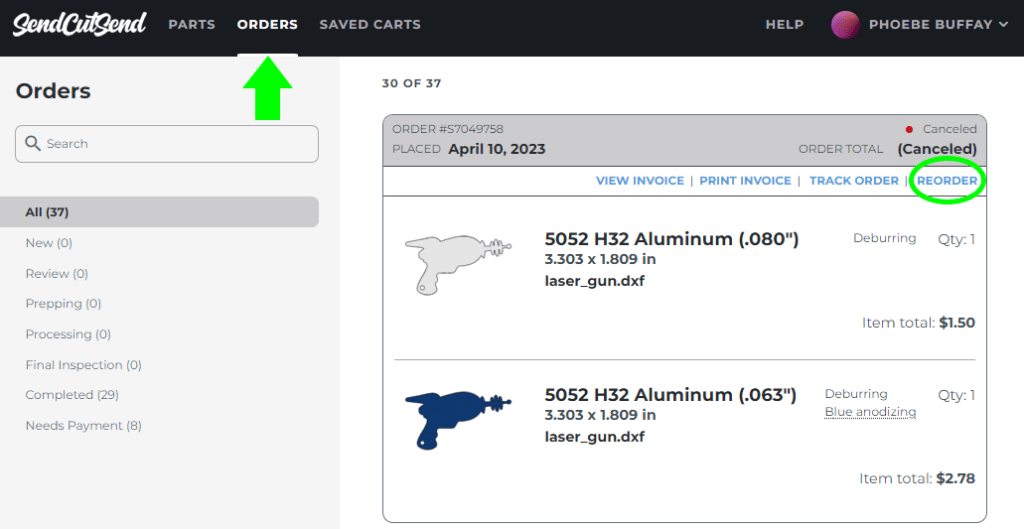Open View Invoice link
1024x529 pixels.
pyautogui.click(x=640, y=181)
